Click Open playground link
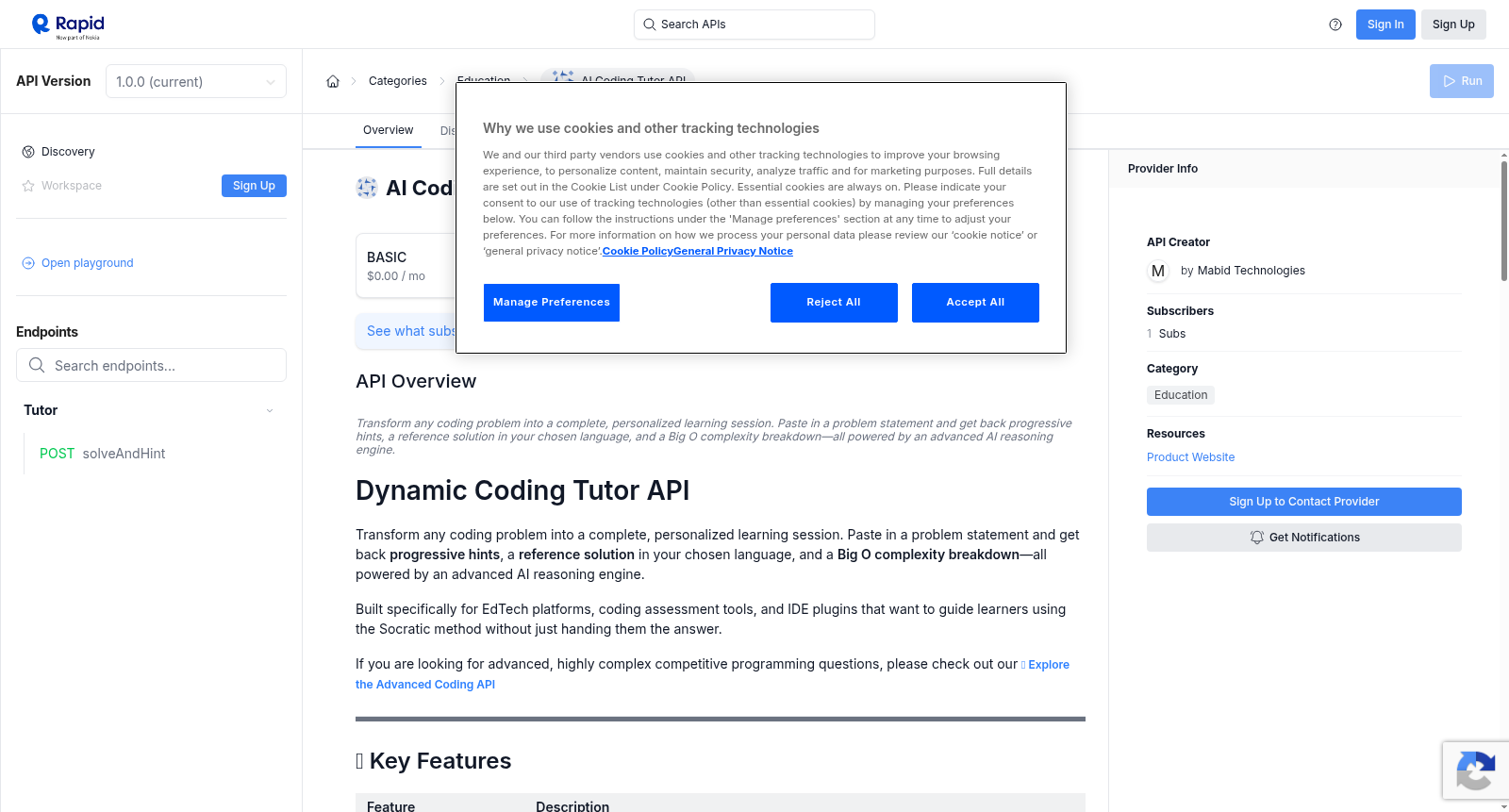 [88, 263]
